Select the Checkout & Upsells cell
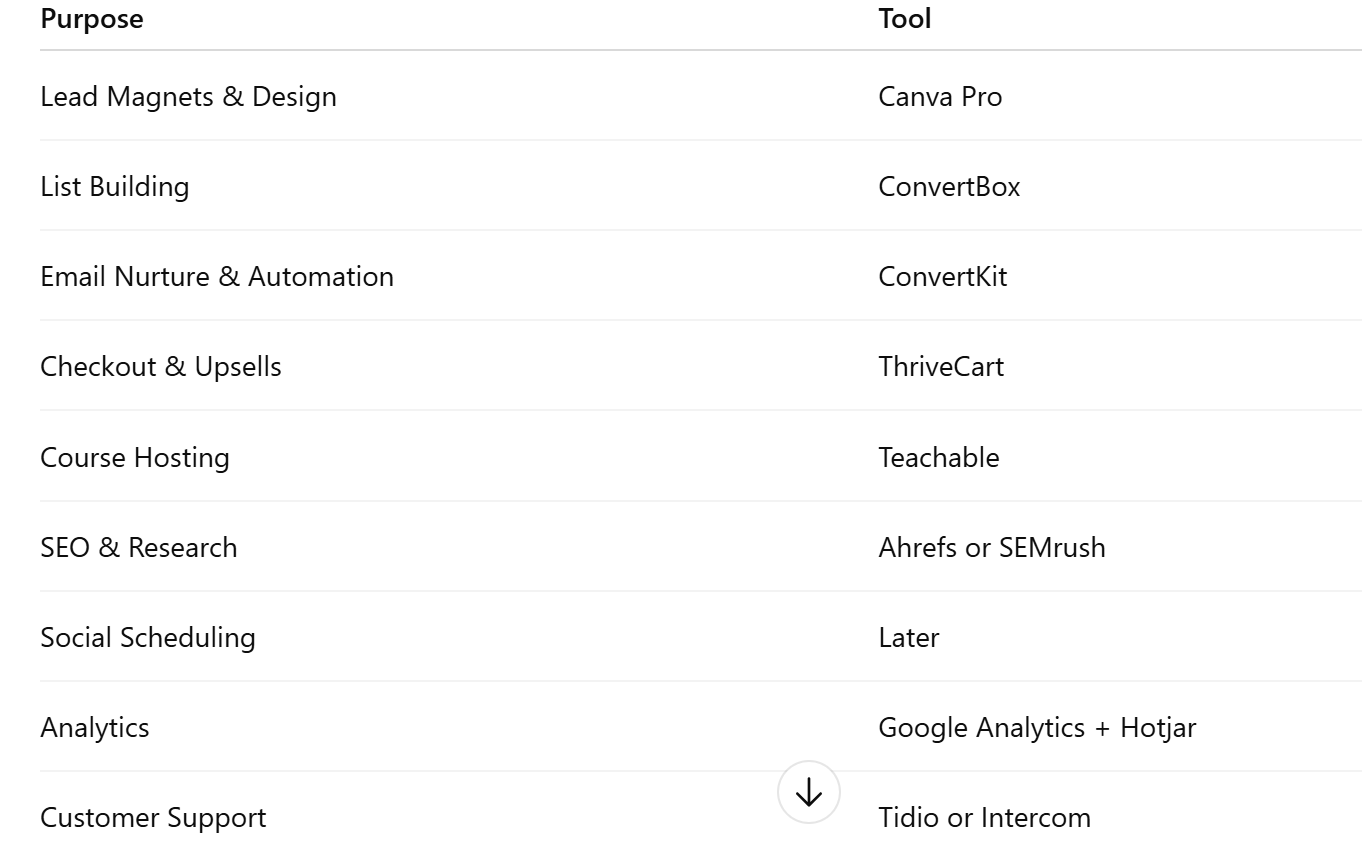Viewport: 1362px width, 842px height. point(161,367)
